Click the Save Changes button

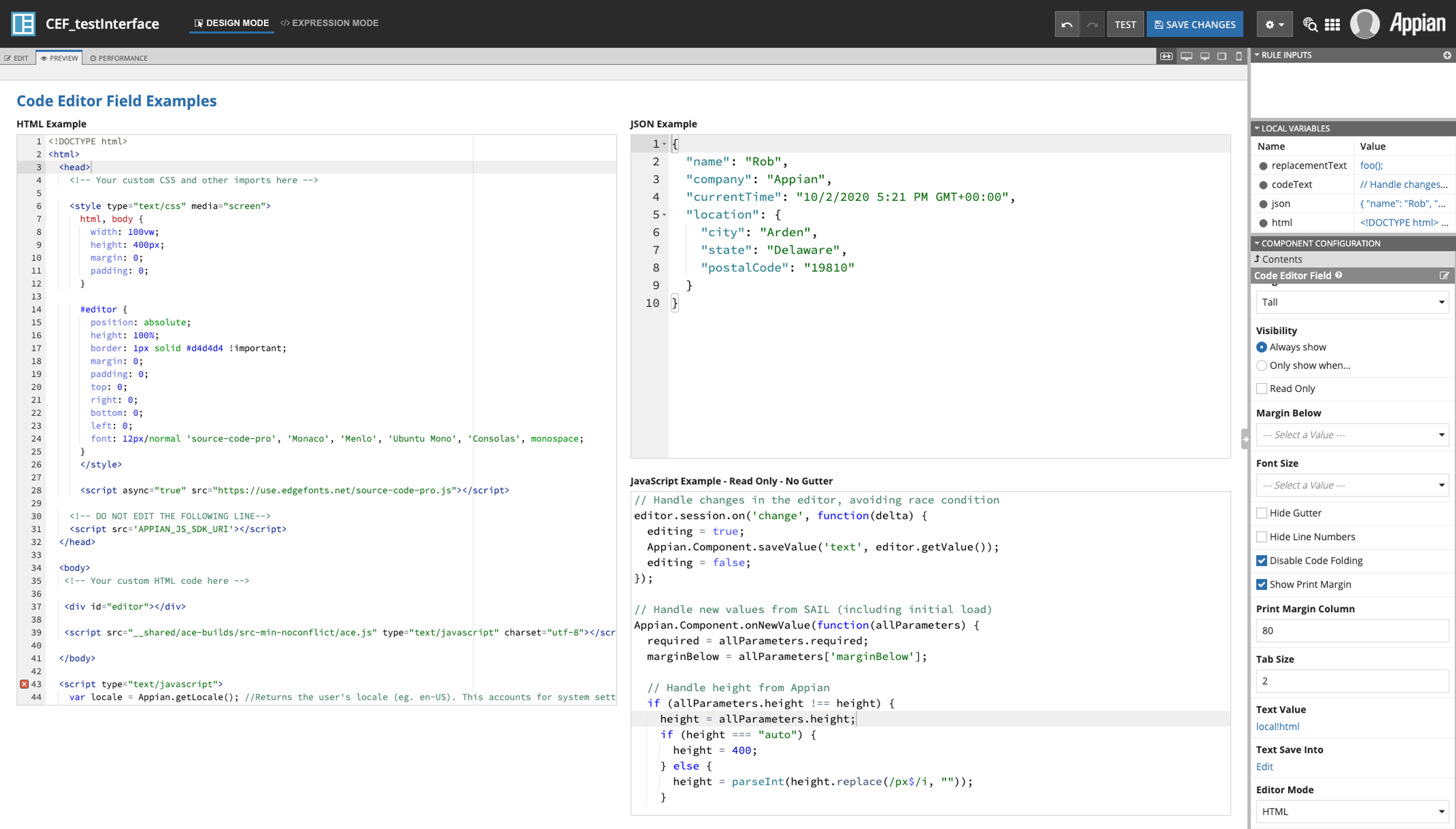(x=1195, y=25)
